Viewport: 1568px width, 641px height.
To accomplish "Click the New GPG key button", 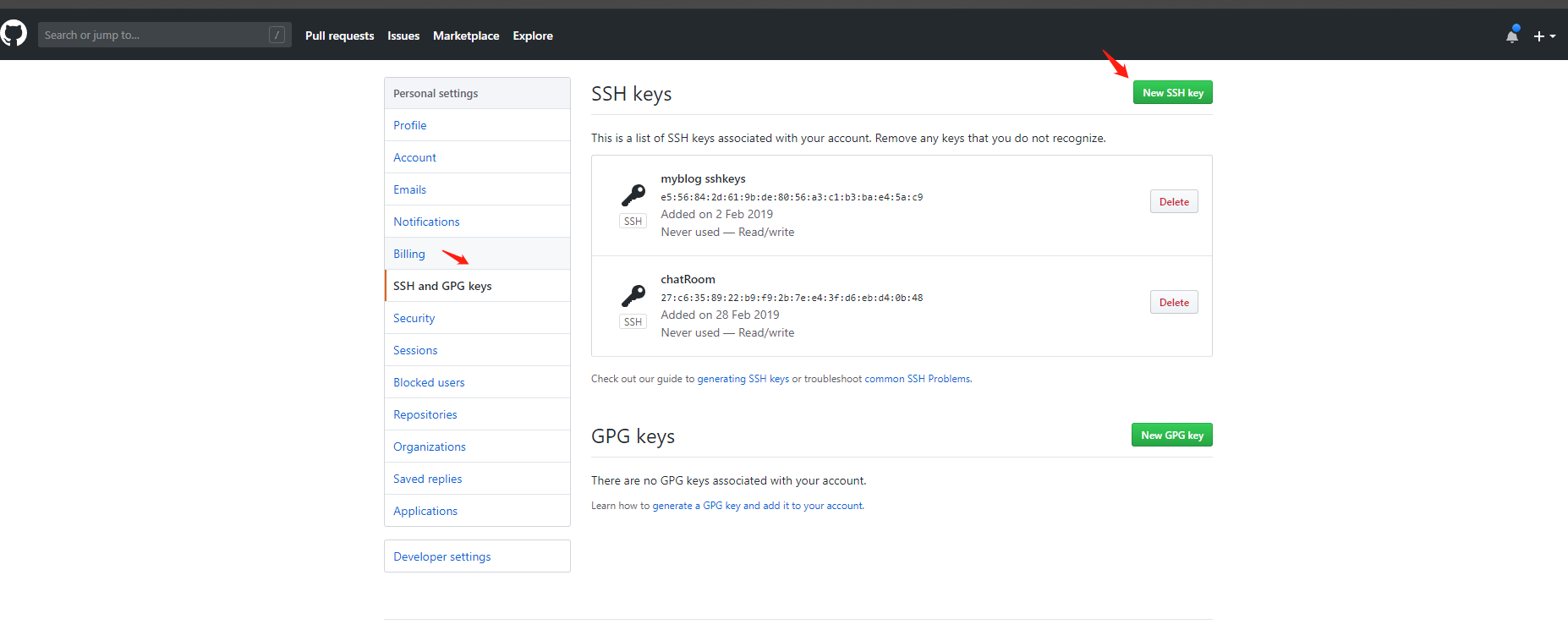I will [1171, 435].
